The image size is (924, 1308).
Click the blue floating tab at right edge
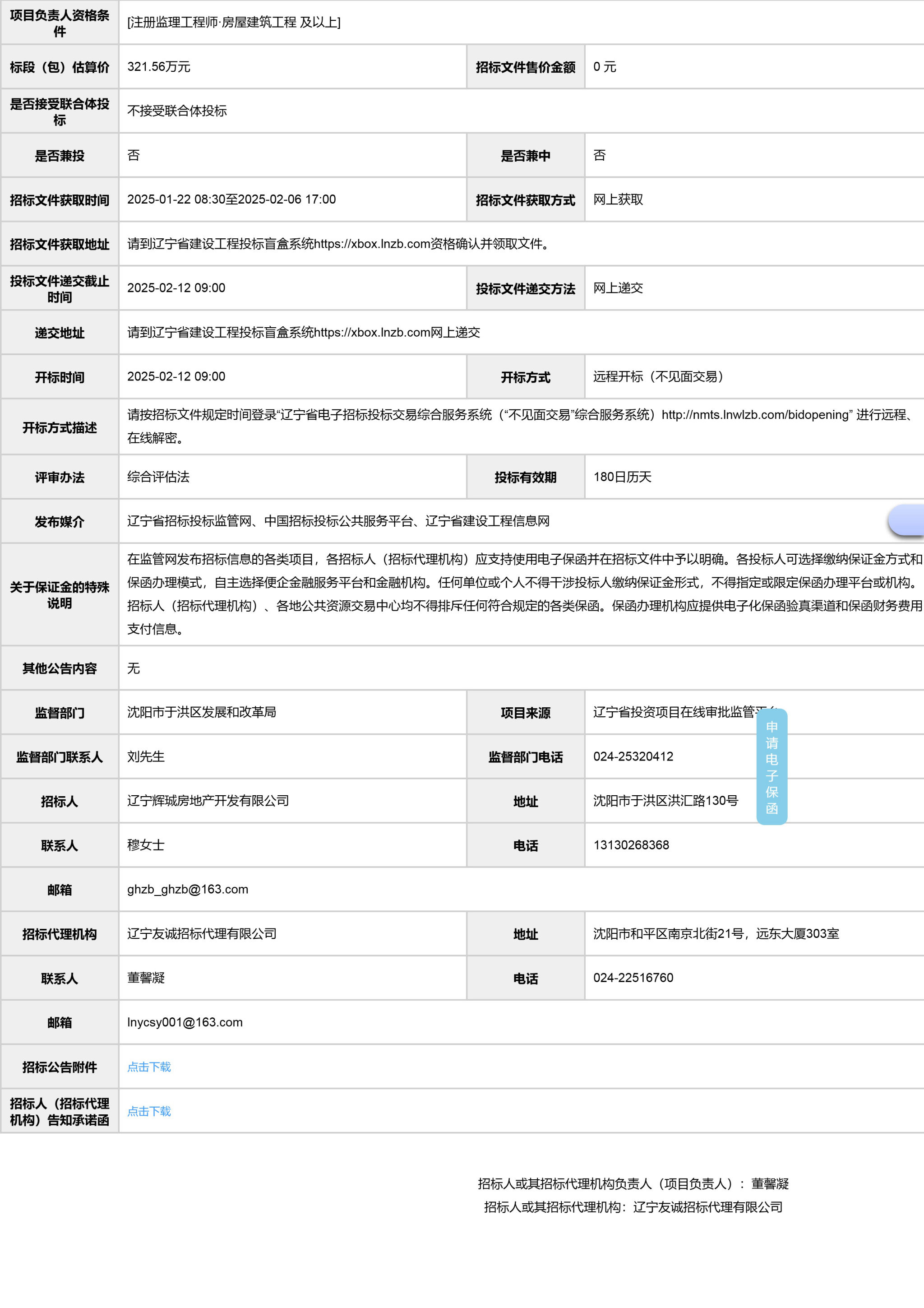(907, 519)
